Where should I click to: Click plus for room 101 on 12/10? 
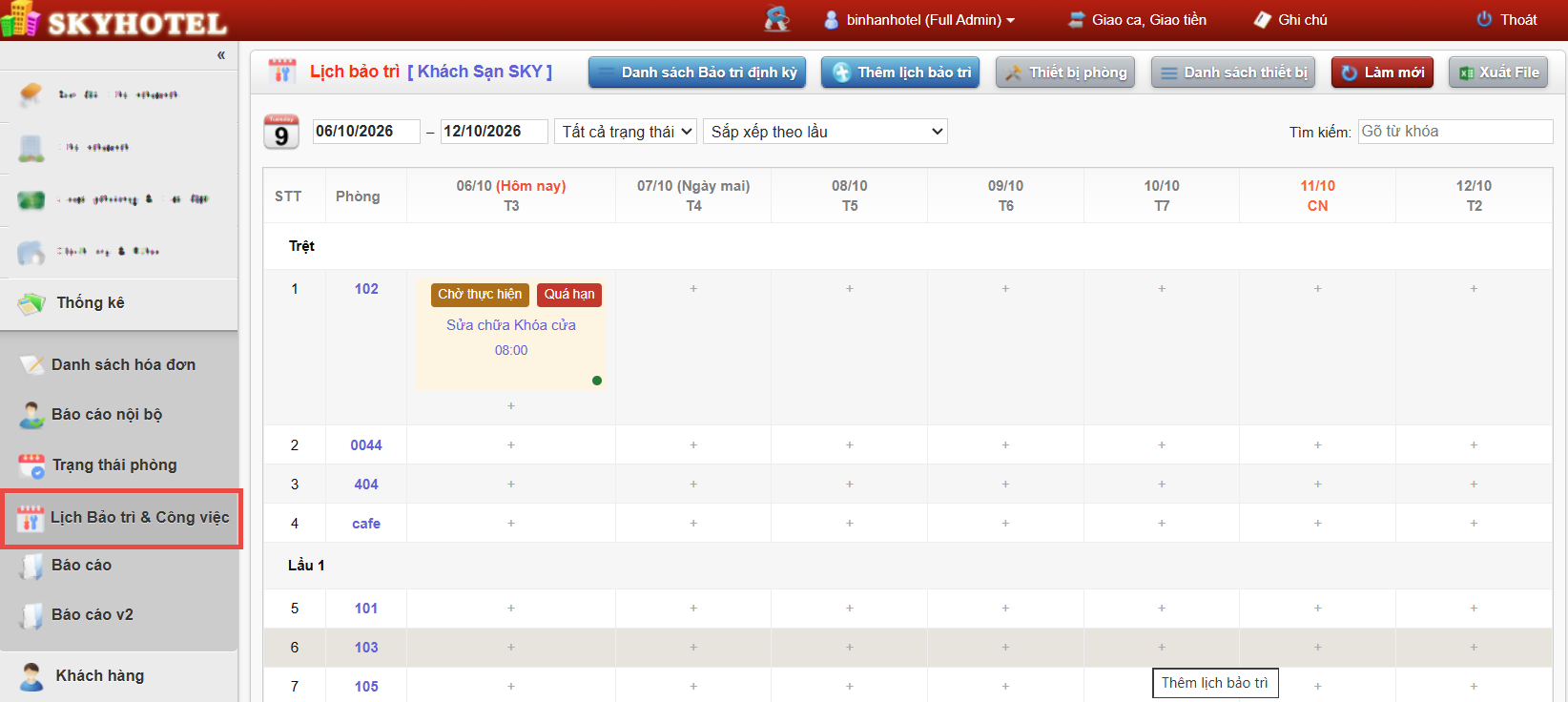(x=1474, y=609)
